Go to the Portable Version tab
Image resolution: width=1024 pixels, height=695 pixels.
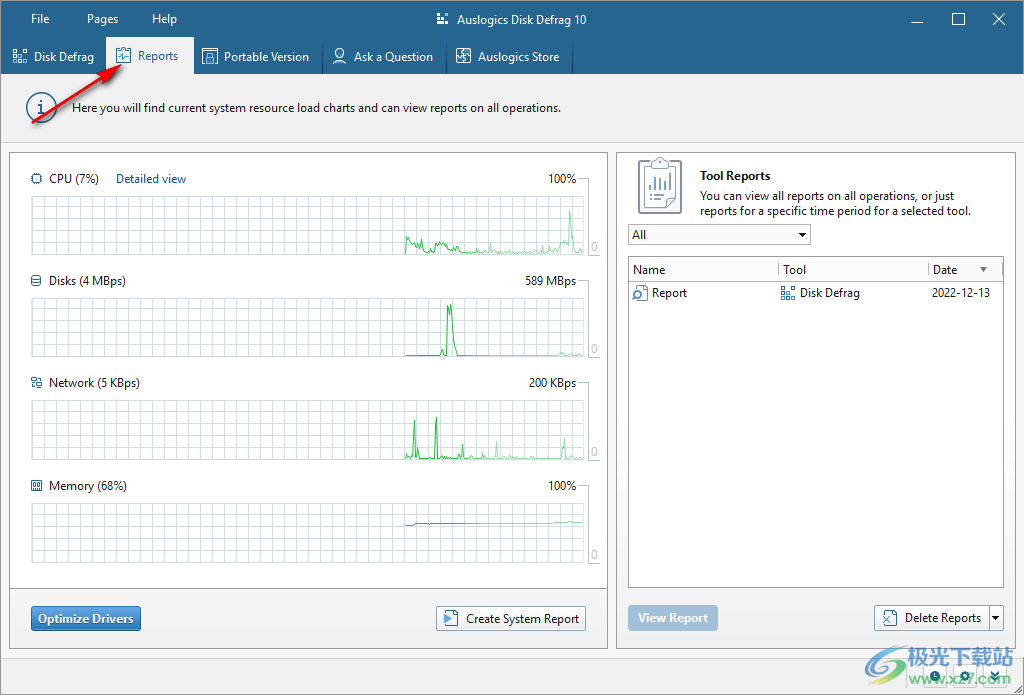255,57
